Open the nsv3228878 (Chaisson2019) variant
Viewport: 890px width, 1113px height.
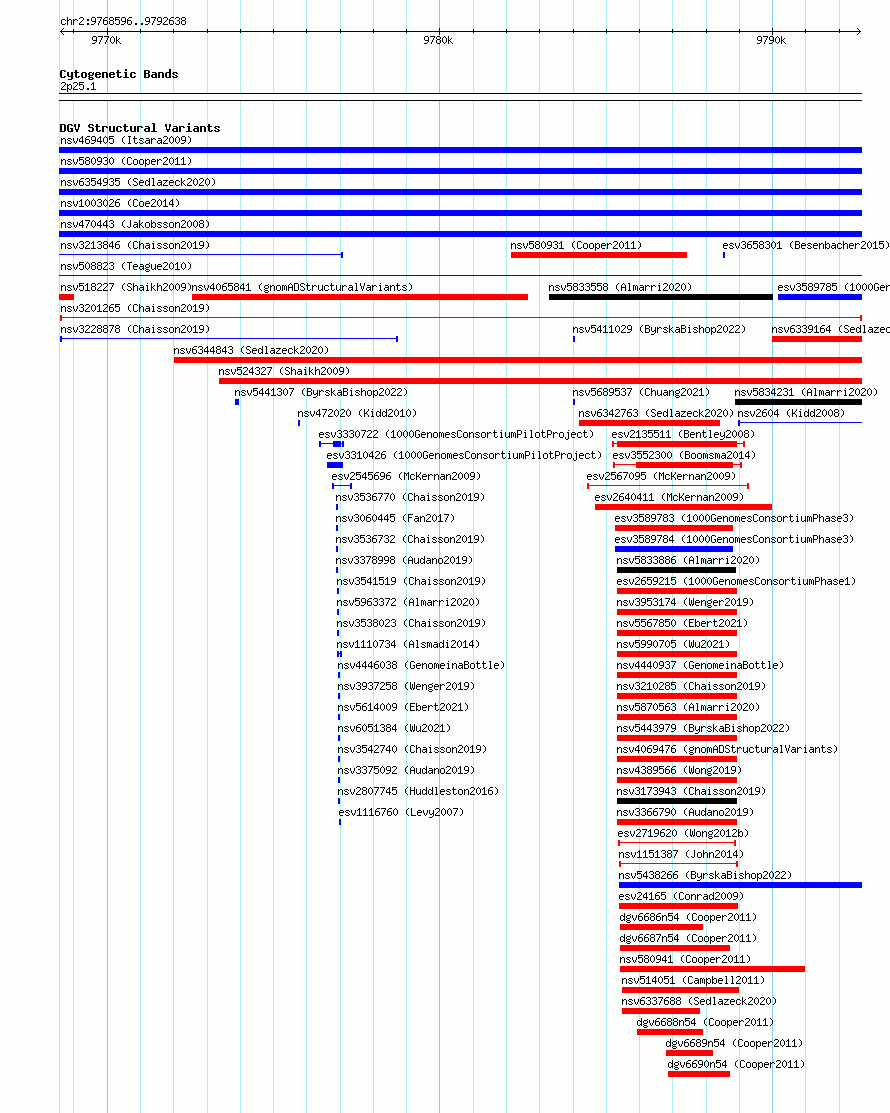point(135,329)
